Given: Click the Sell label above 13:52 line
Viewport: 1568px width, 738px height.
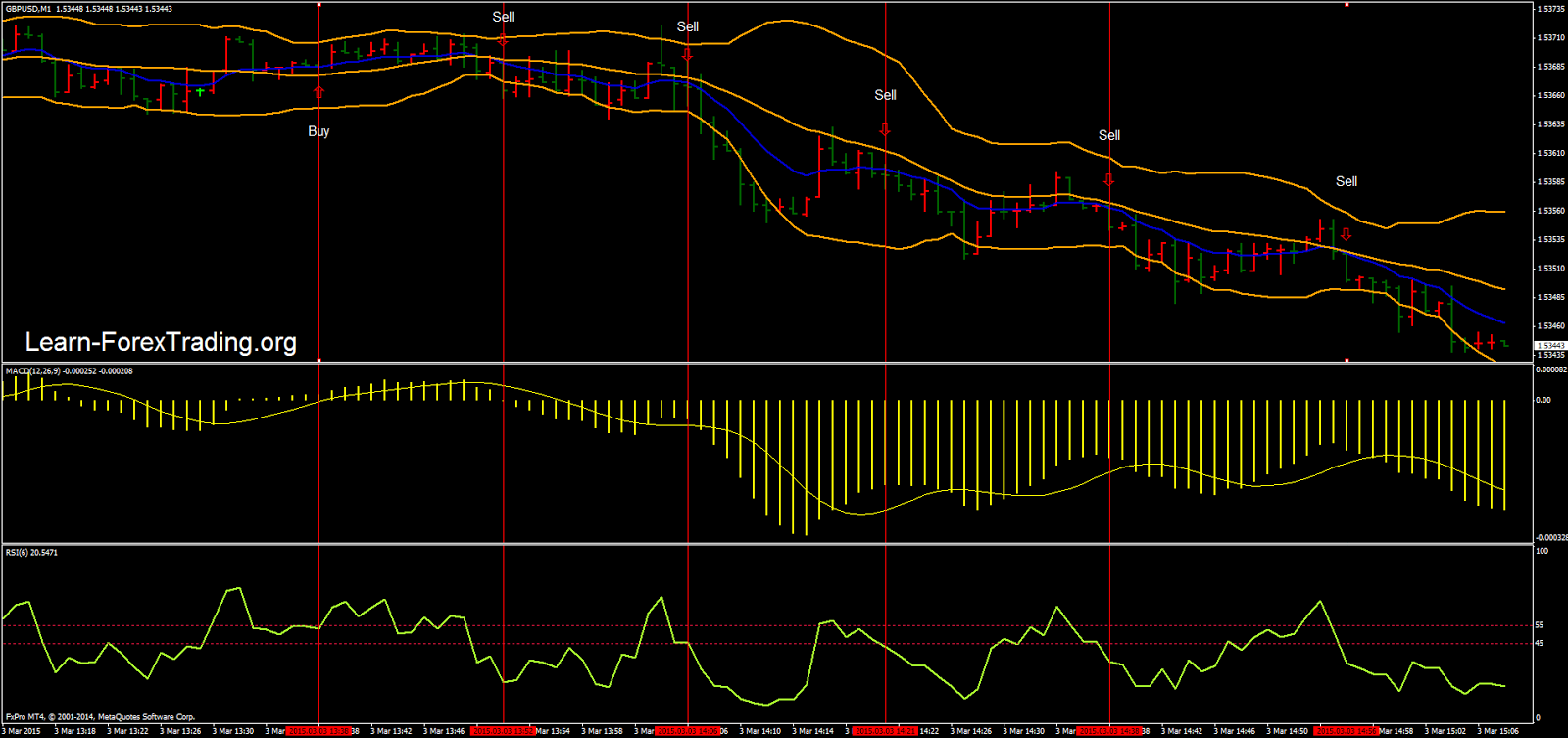Looking at the screenshot, I should 503,17.
